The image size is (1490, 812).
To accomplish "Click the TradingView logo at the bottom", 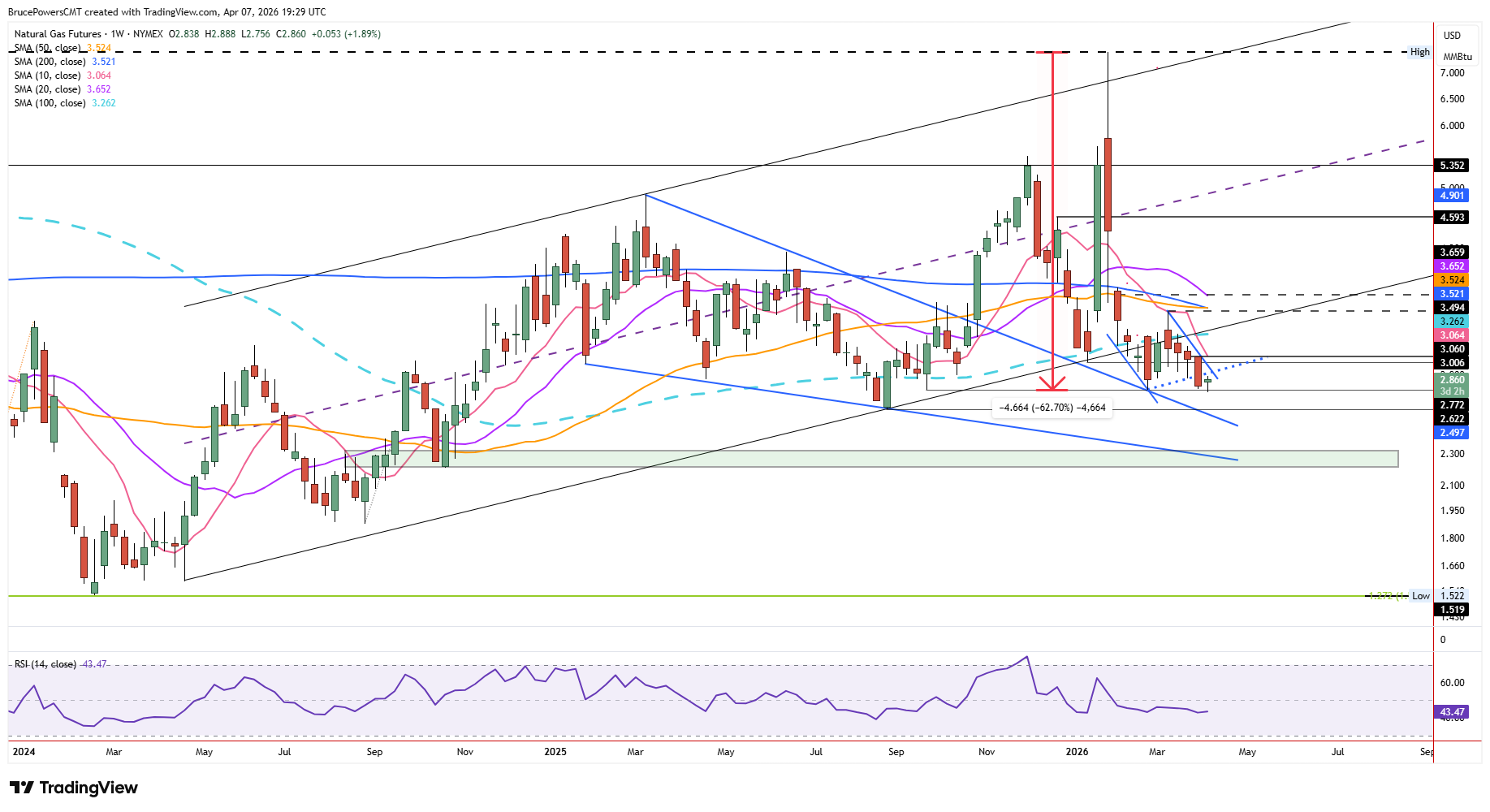I will [73, 788].
